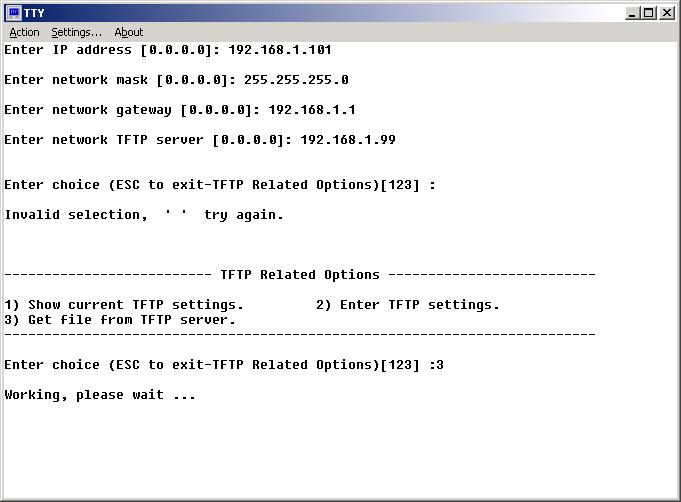Image resolution: width=681 pixels, height=502 pixels.
Task: Click the TTY title bar text
Action: 33,13
